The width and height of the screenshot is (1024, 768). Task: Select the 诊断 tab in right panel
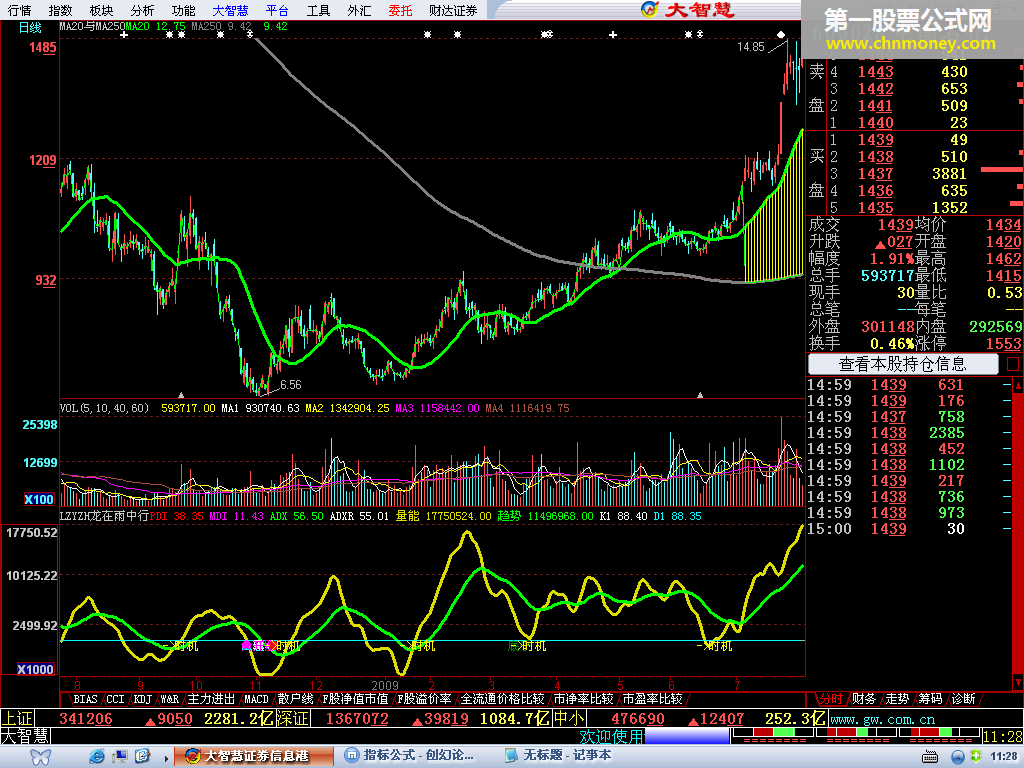tap(964, 699)
